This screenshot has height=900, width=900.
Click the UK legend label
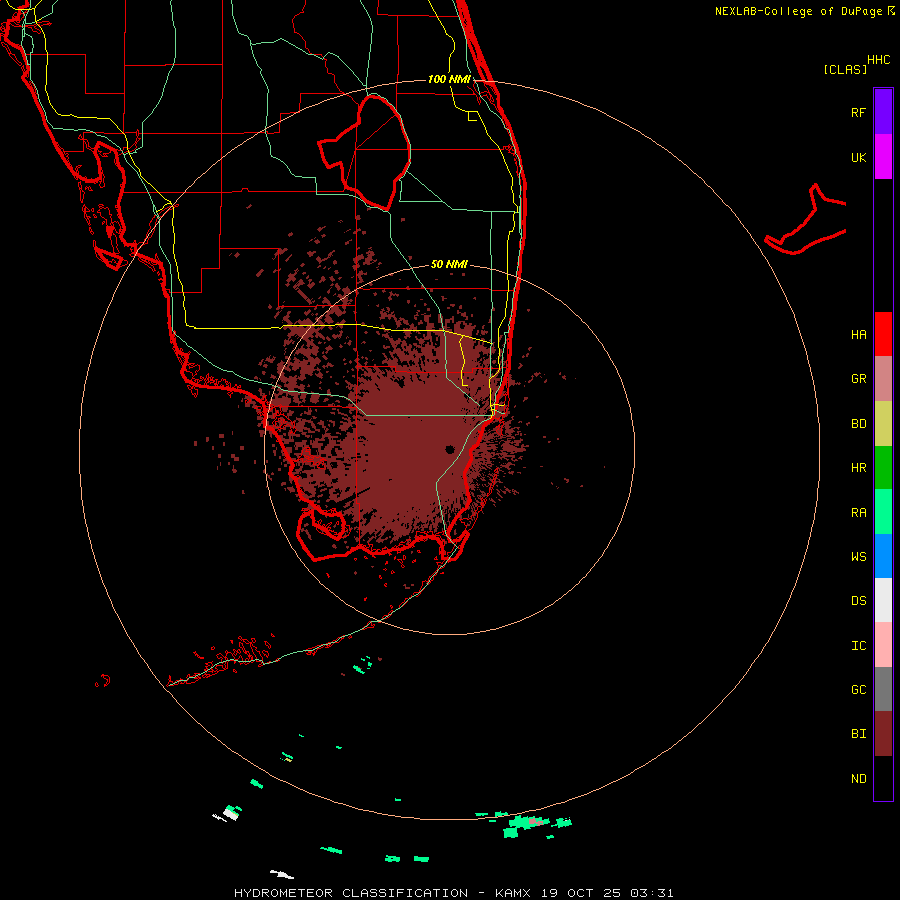(858, 157)
